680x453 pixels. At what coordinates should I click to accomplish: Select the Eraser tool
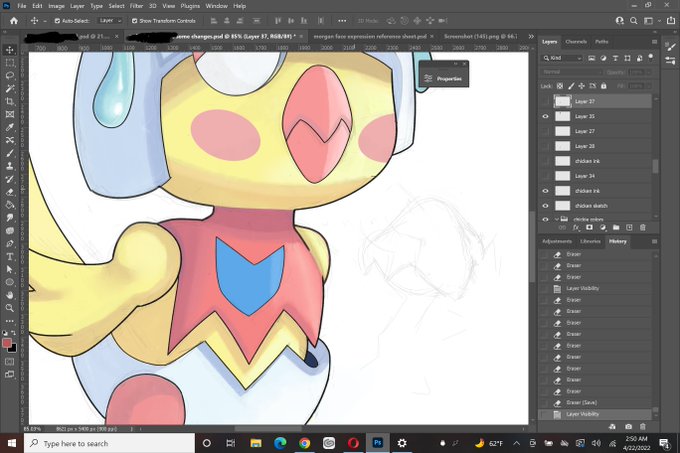coord(10,192)
